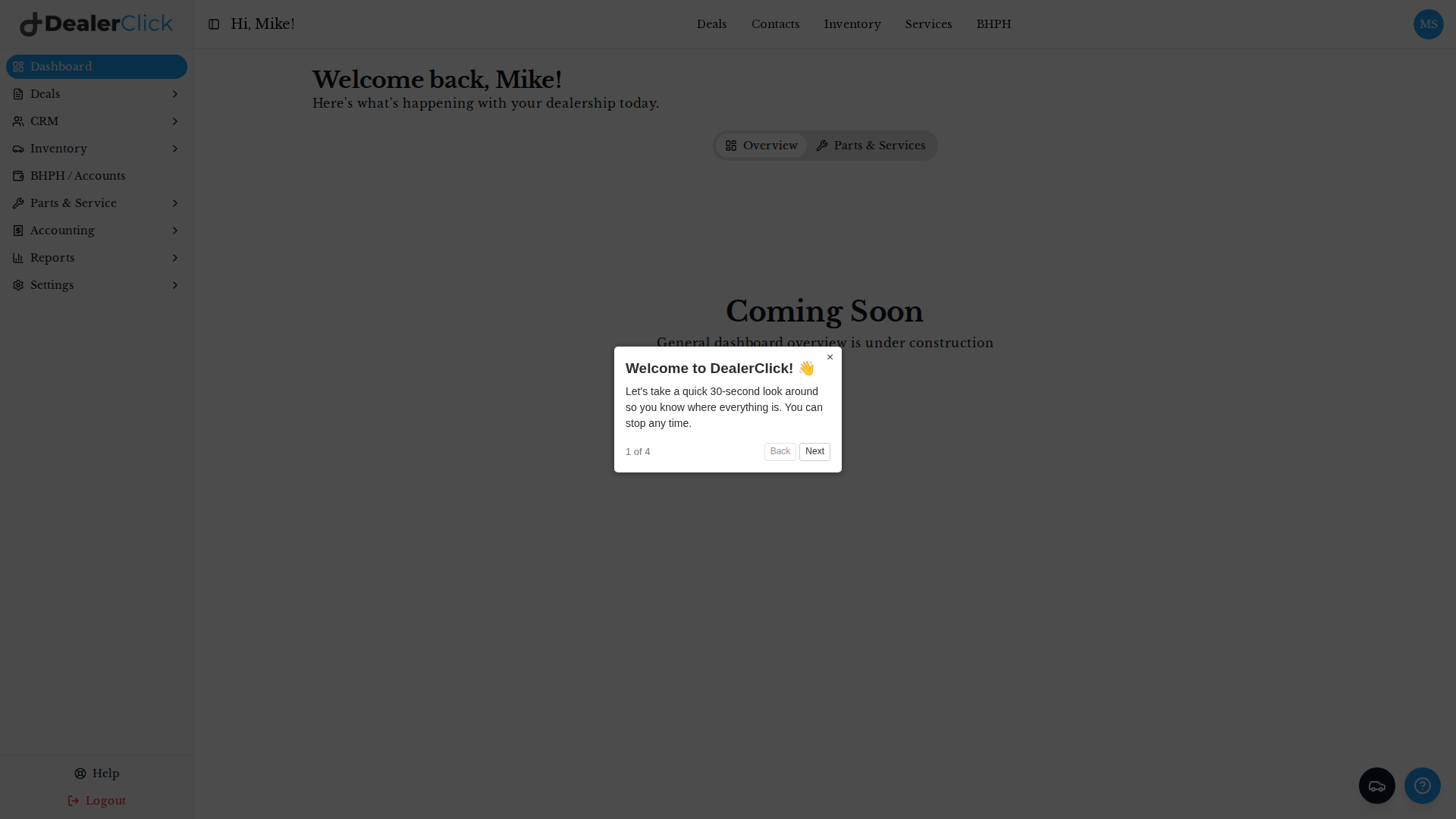1456x819 pixels.
Task: Expand the Reports sidebar chevron
Action: 175,258
